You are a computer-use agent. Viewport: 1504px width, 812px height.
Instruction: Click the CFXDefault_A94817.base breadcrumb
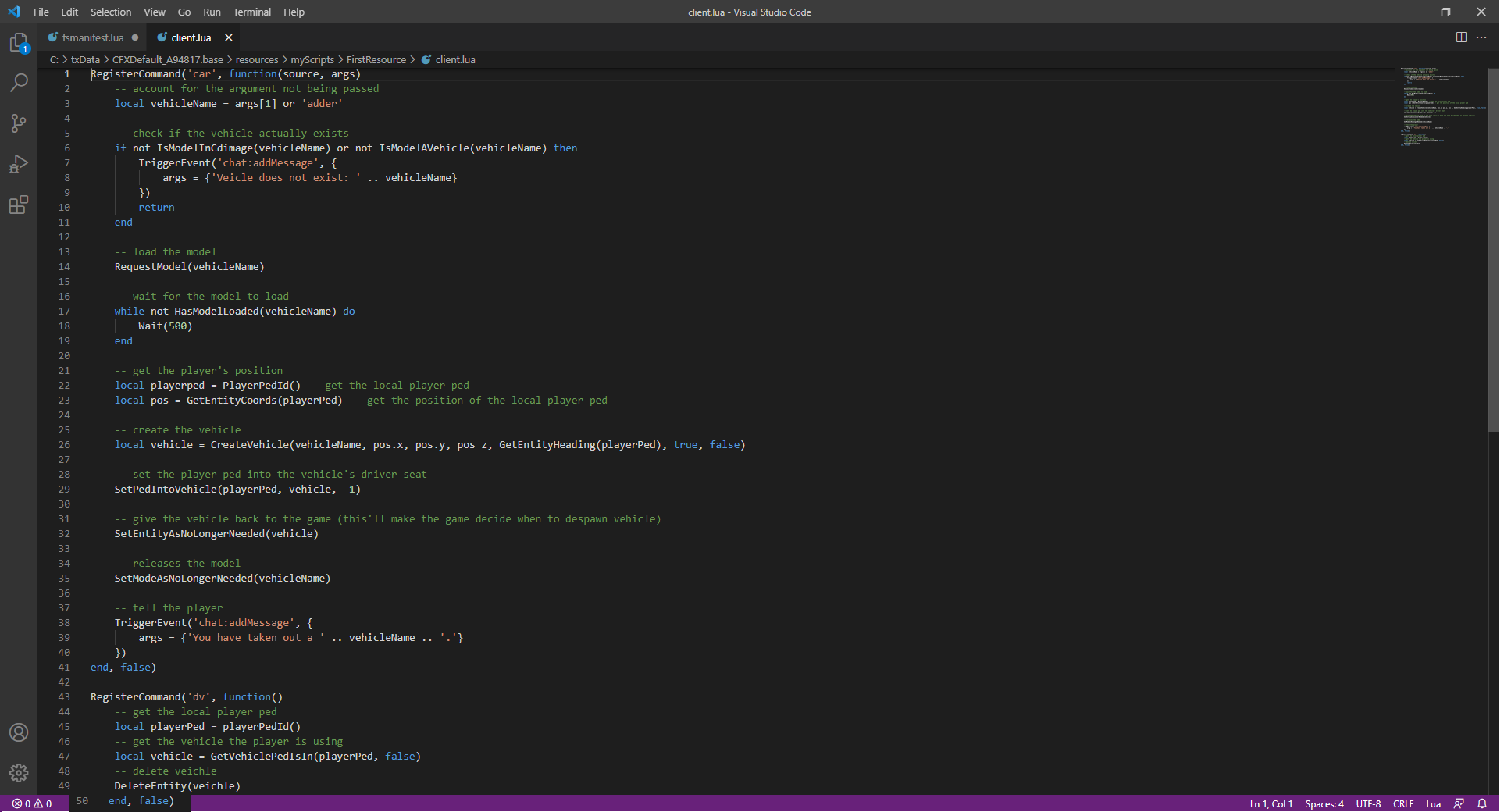[168, 59]
